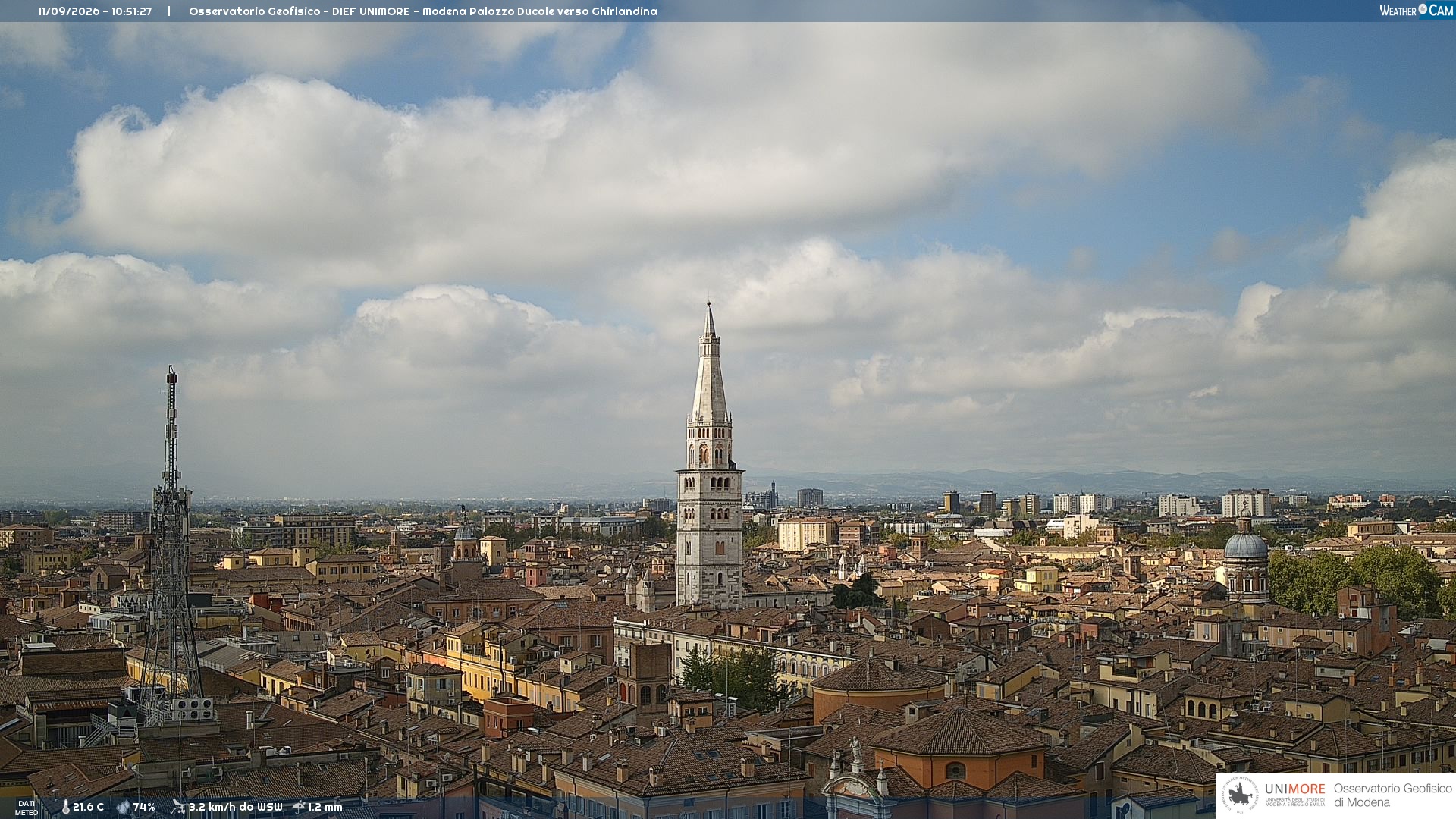Viewport: 1456px width, 819px height.
Task: Click the 'Modena Palazzo Ducale verso Ghirlandina' caption
Action: (x=540, y=11)
